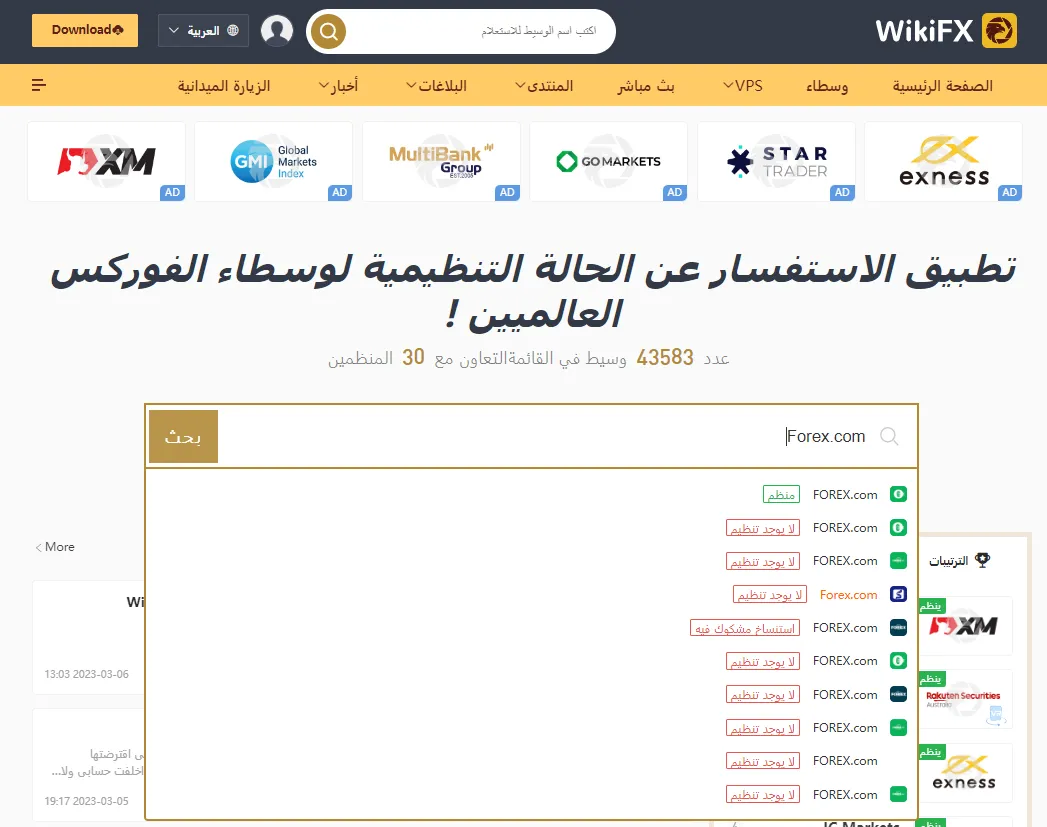1047x827 pixels.
Task: Open the Global Markets Index ad banner
Action: (x=274, y=162)
